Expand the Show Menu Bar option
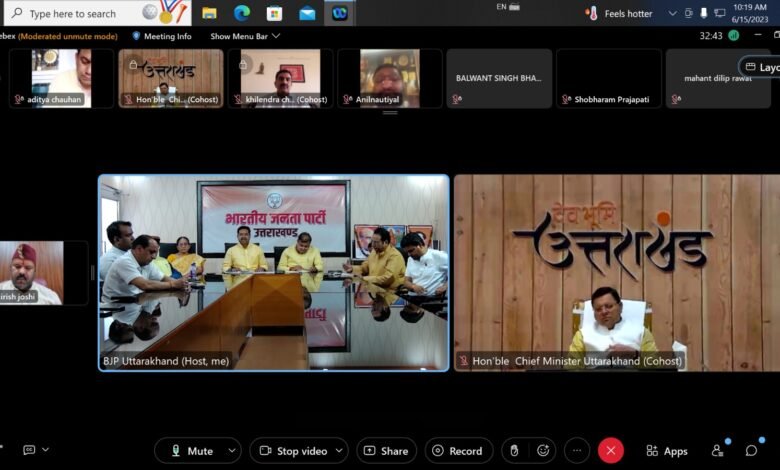The height and width of the screenshot is (470, 780). (x=245, y=36)
